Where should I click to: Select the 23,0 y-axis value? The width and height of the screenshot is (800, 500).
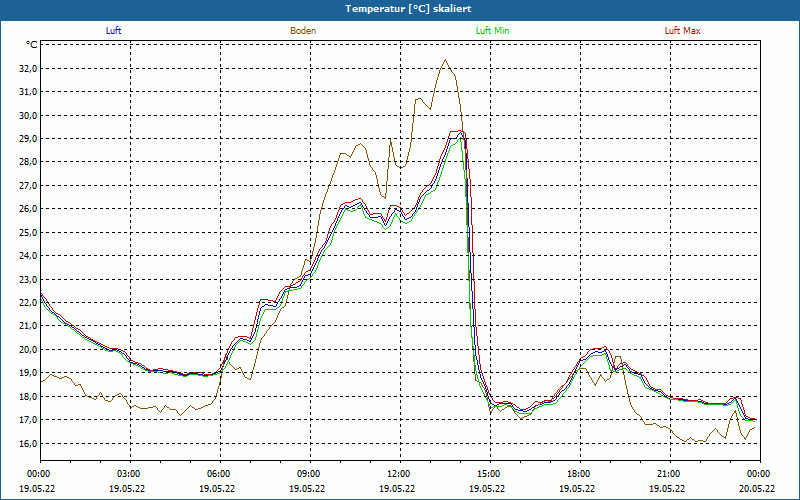(28, 280)
